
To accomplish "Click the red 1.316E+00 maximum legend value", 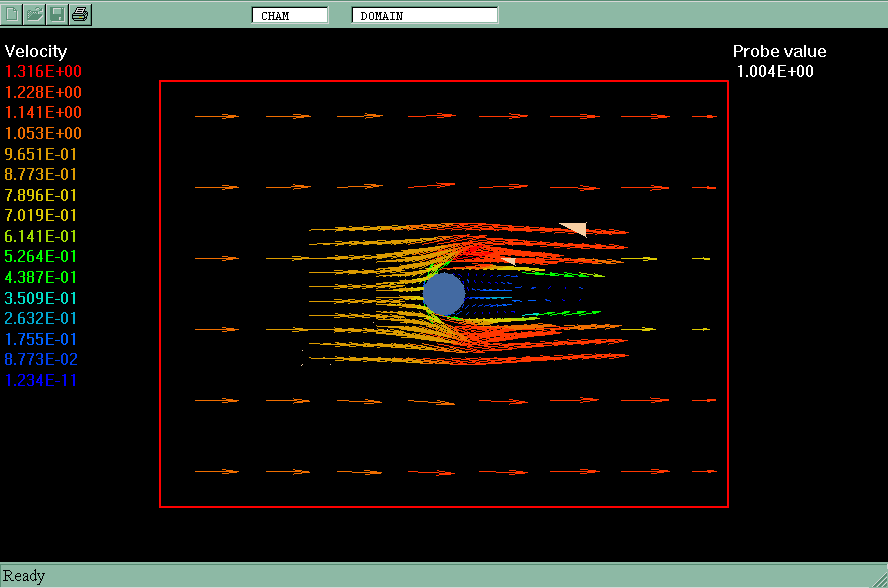I will pyautogui.click(x=44, y=72).
